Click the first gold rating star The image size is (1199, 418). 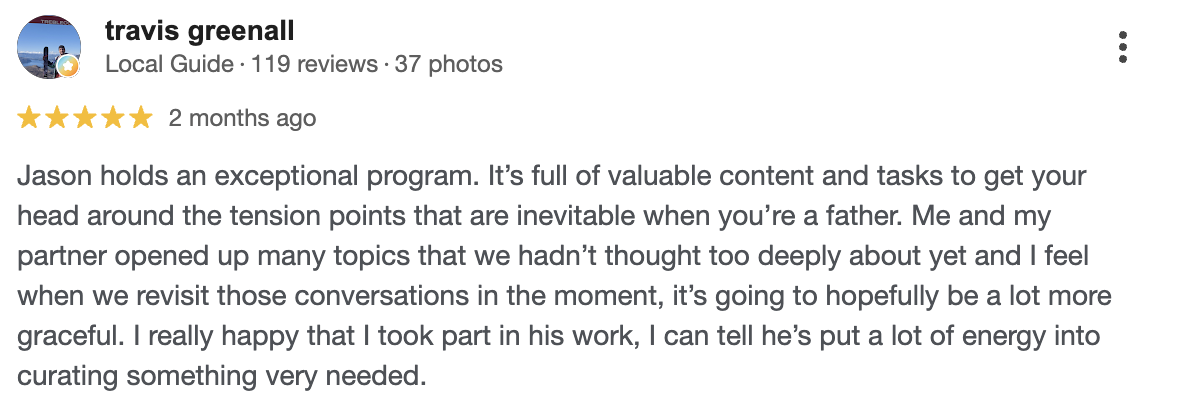29,118
